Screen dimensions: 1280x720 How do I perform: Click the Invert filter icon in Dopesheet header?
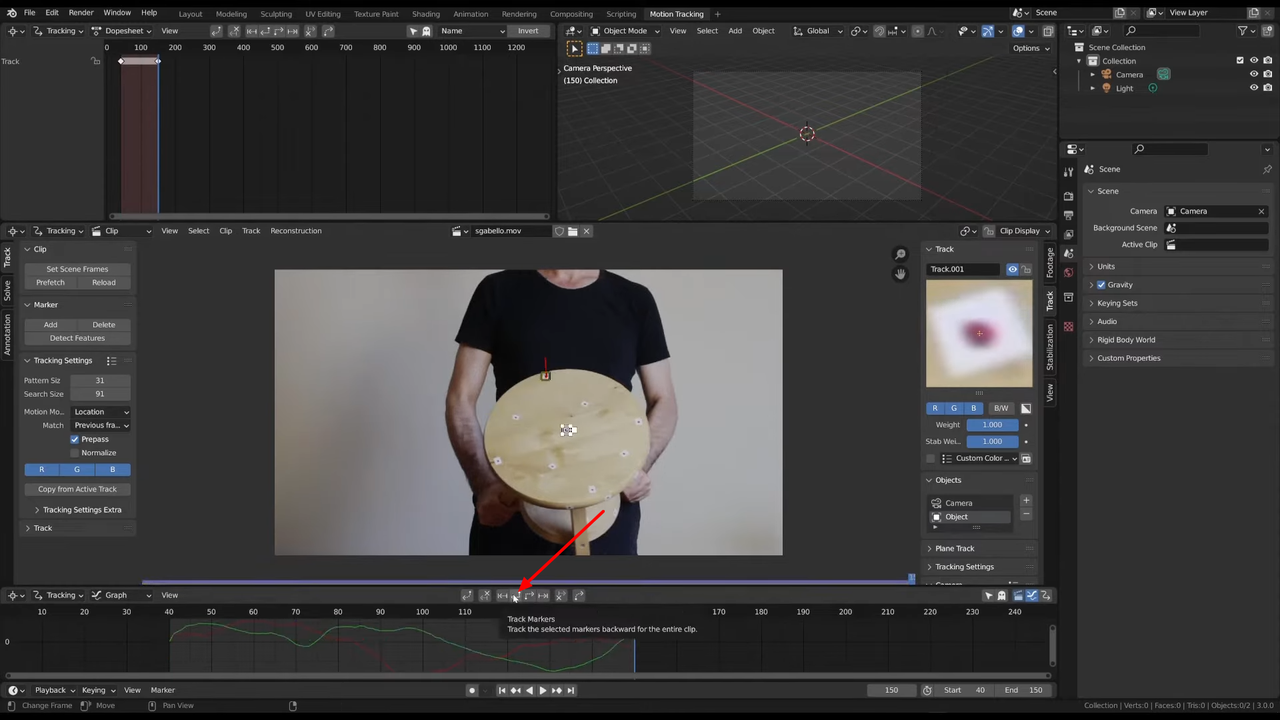point(527,31)
